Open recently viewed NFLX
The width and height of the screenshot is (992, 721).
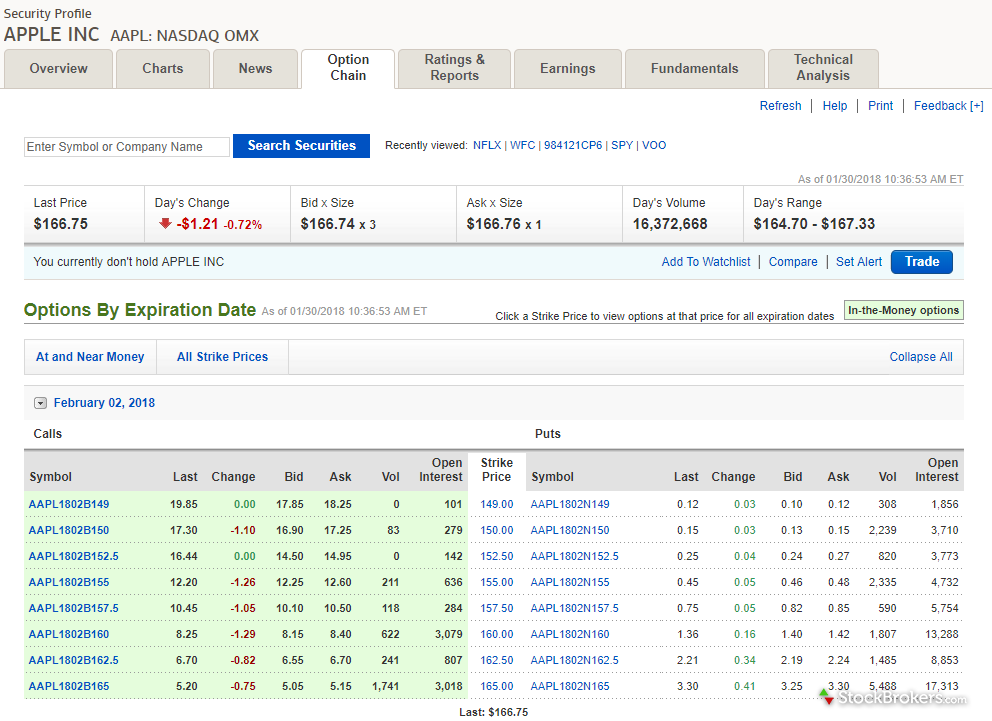coord(487,145)
